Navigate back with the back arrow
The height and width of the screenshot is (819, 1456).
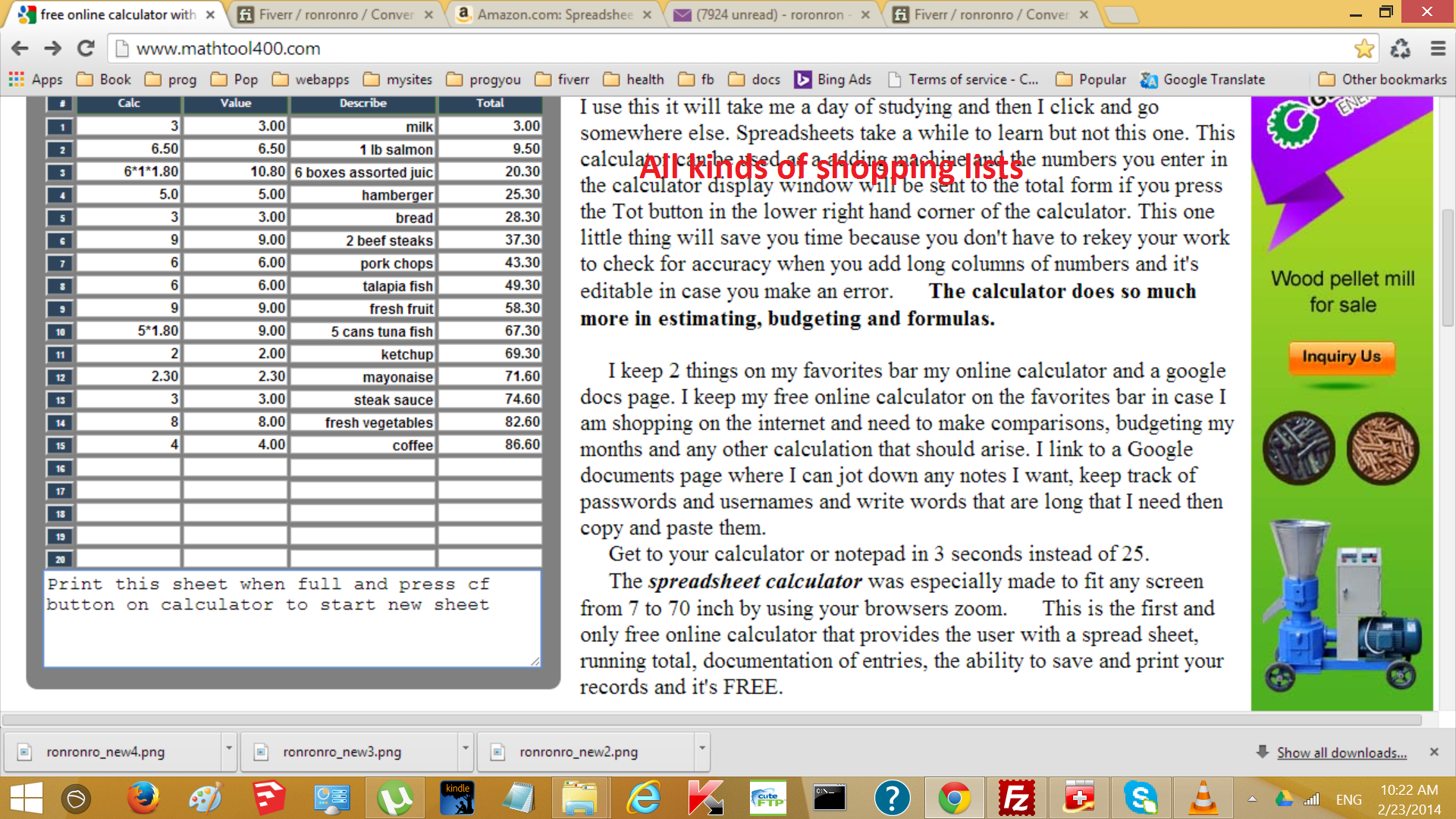click(20, 49)
